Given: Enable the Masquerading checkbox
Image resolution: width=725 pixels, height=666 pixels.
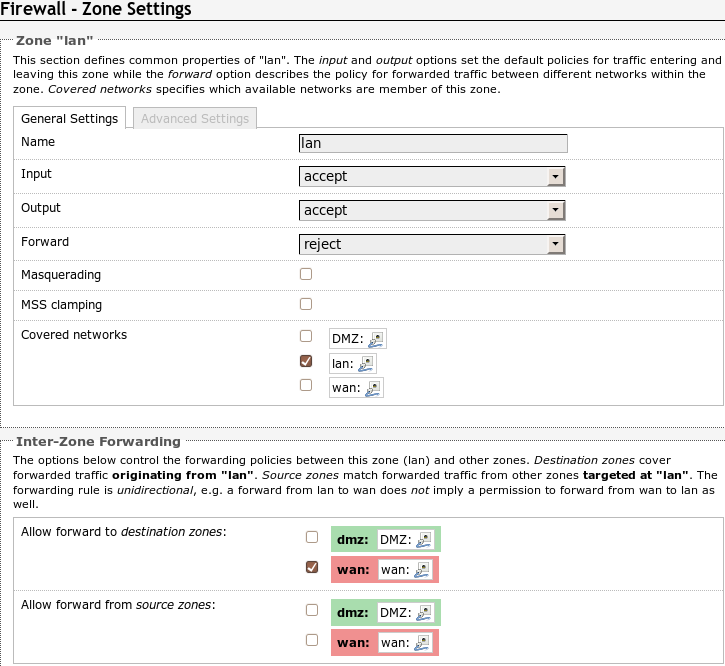Looking at the screenshot, I should coord(306,274).
